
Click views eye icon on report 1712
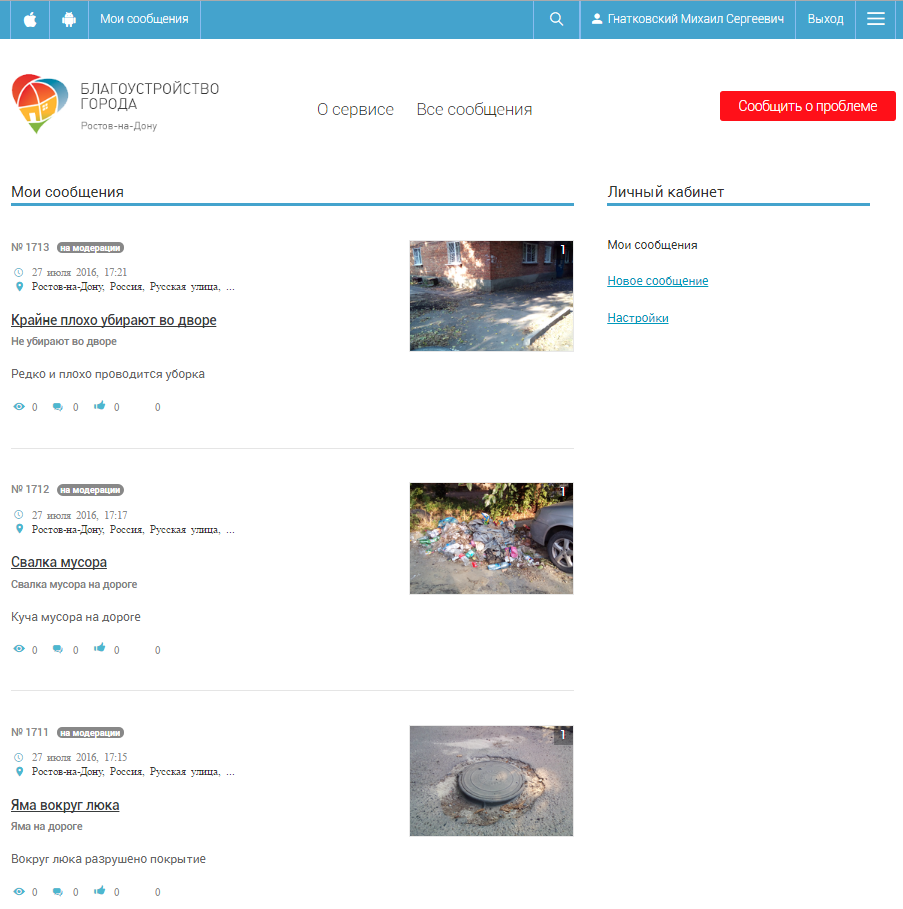coord(19,649)
